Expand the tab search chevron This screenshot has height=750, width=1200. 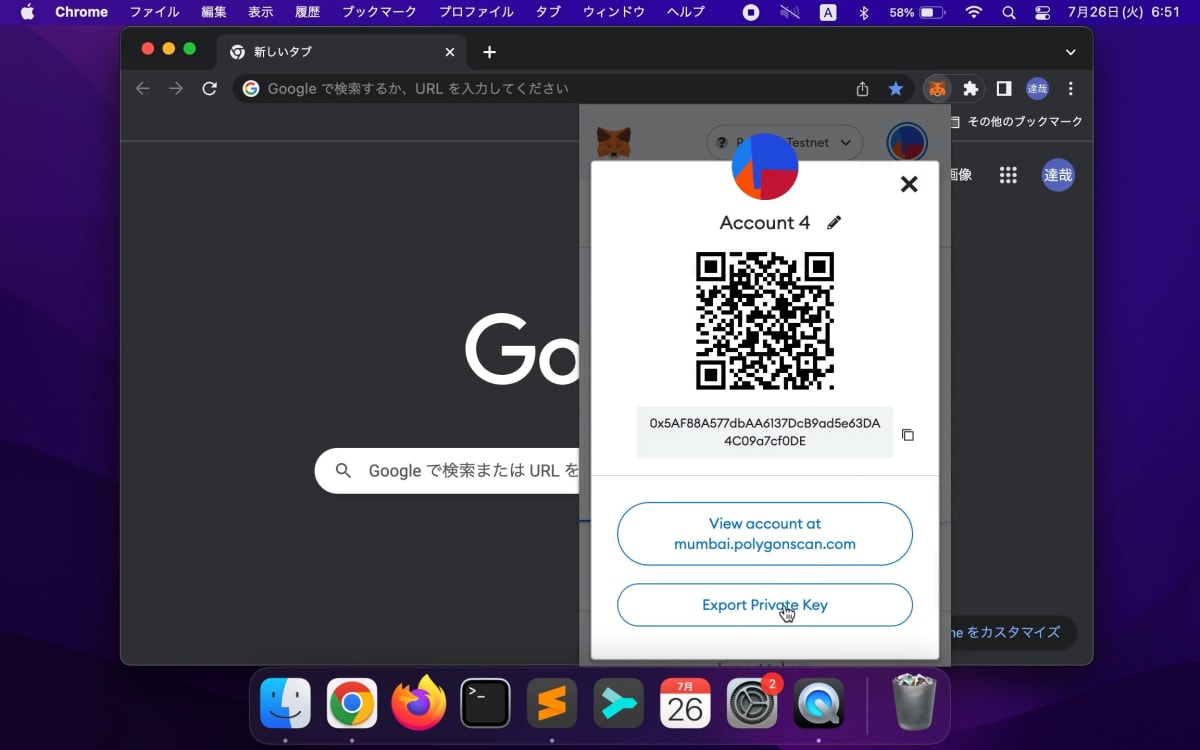(1070, 52)
